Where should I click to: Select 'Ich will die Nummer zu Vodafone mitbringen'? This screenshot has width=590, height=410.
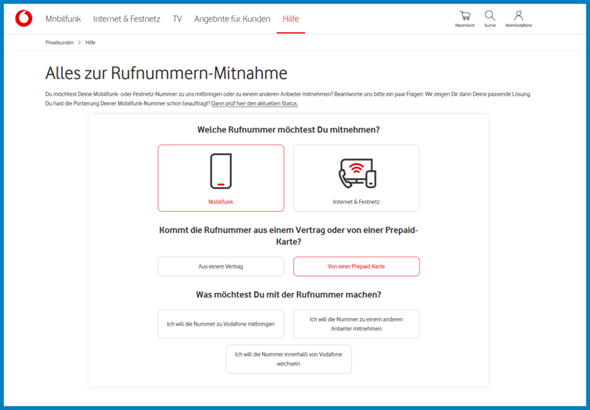221,324
